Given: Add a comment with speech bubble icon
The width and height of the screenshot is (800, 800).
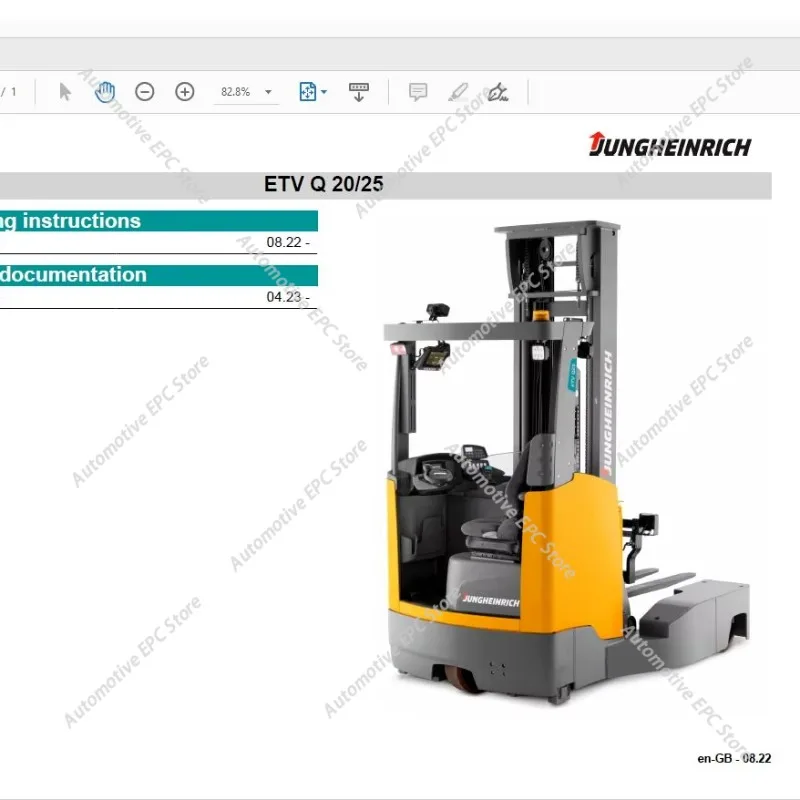Looking at the screenshot, I should click(418, 92).
